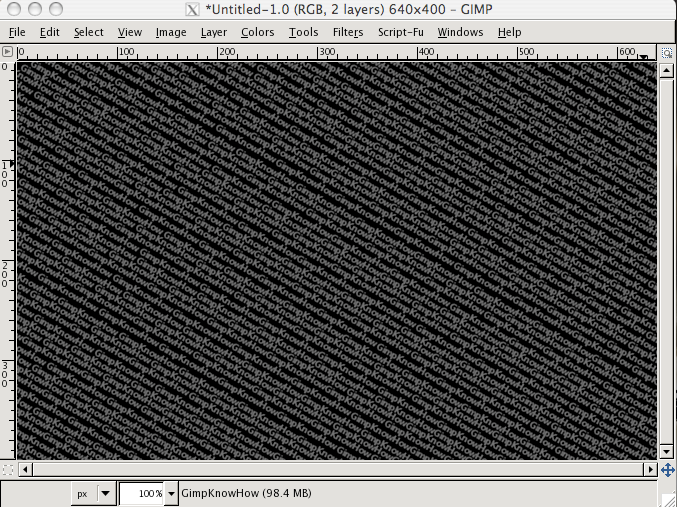The width and height of the screenshot is (677, 507).
Task: Click the horizontal scrollbar left arrow
Action: (25, 469)
